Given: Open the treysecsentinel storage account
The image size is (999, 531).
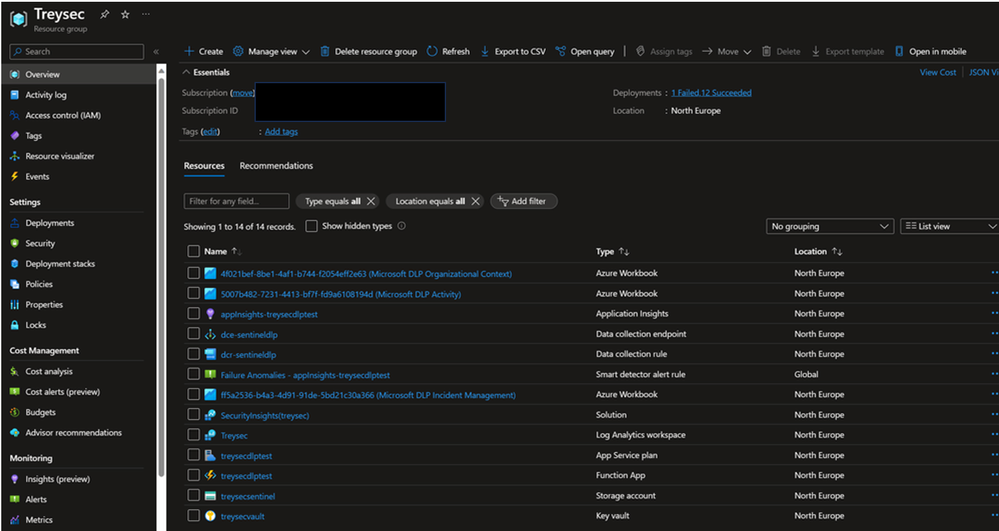Looking at the screenshot, I should (x=248, y=497).
